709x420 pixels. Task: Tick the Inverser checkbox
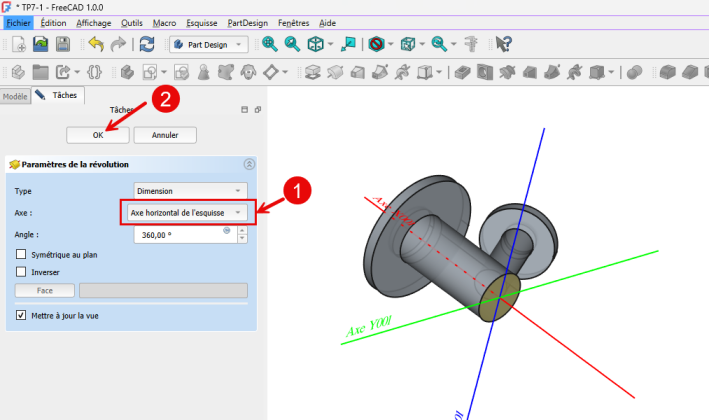pyautogui.click(x=22, y=272)
